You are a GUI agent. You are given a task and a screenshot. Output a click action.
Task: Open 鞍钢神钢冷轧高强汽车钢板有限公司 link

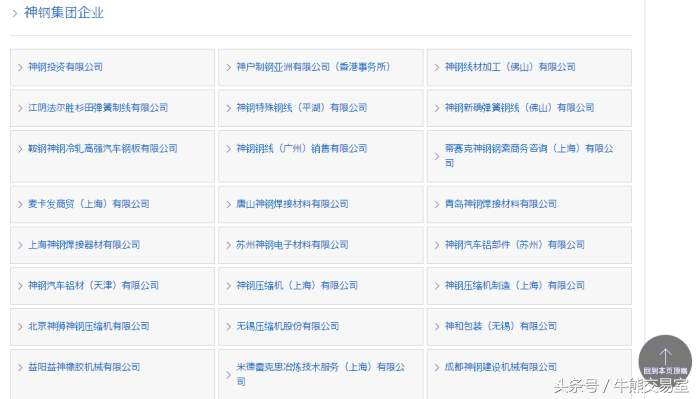[103, 149]
